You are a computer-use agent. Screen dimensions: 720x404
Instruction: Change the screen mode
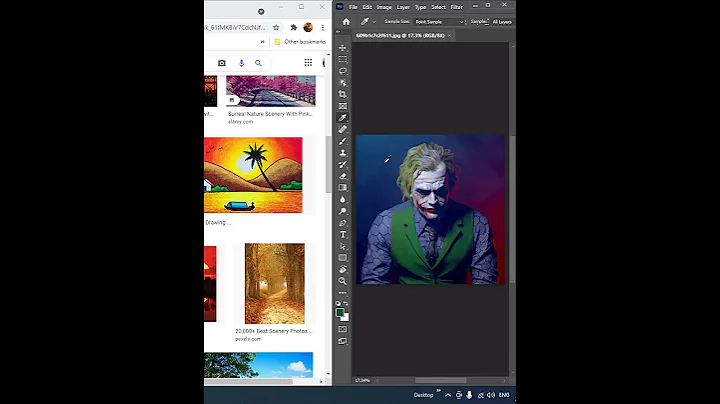click(343, 341)
